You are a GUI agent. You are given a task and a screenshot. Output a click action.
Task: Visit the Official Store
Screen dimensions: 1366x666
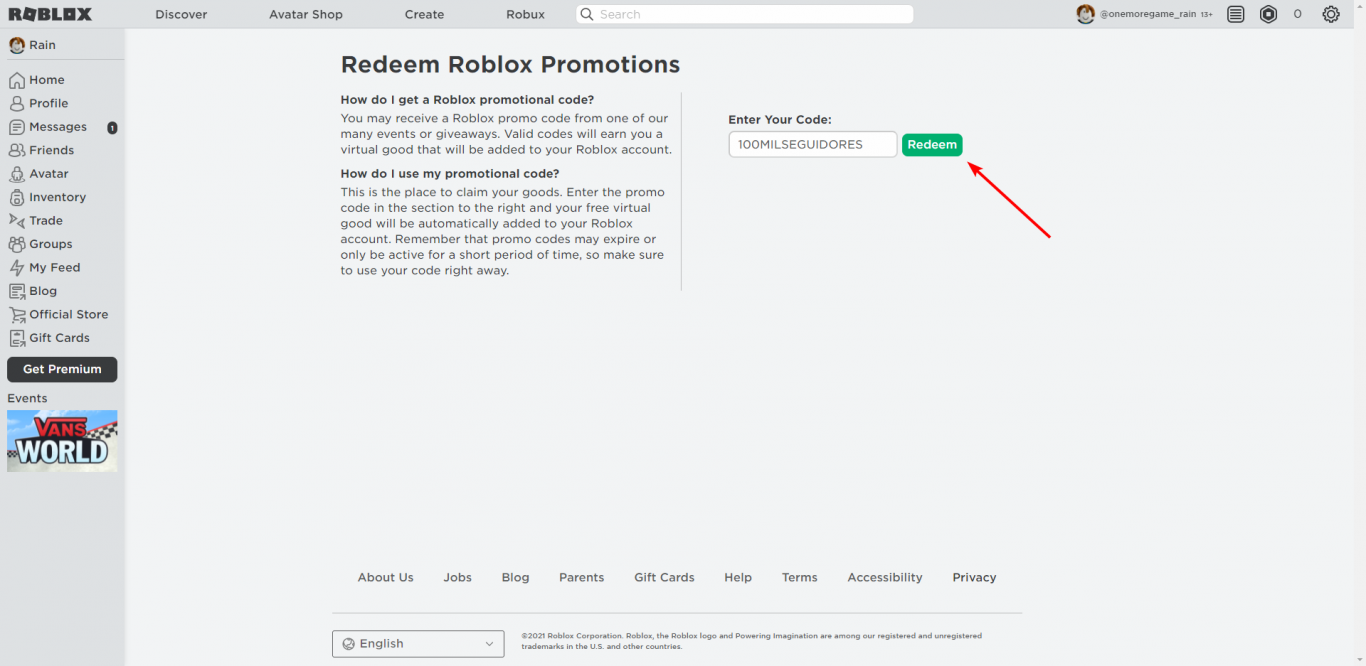66,313
